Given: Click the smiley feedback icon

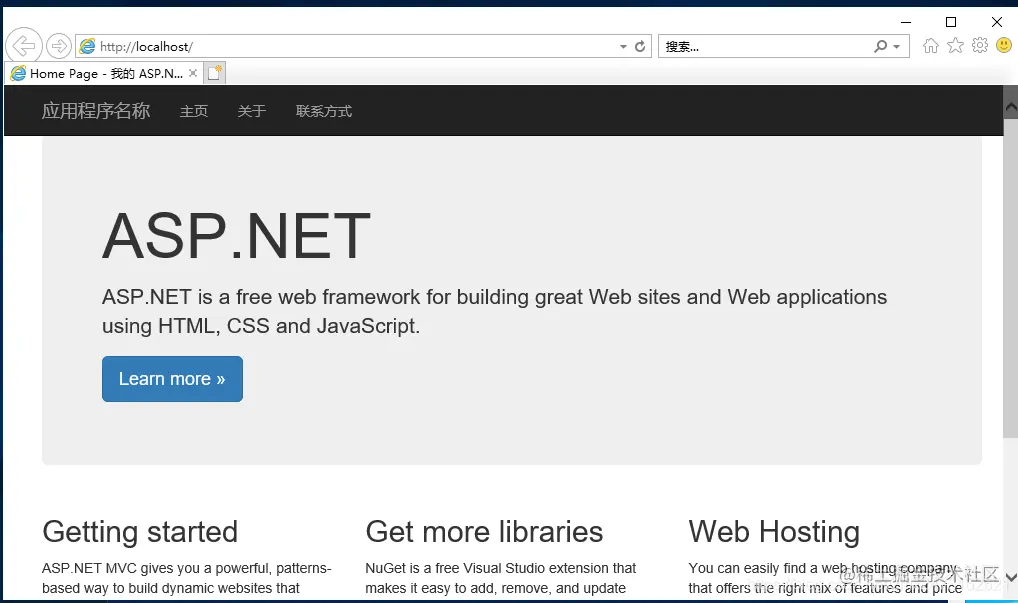Looking at the screenshot, I should pyautogui.click(x=1004, y=45).
